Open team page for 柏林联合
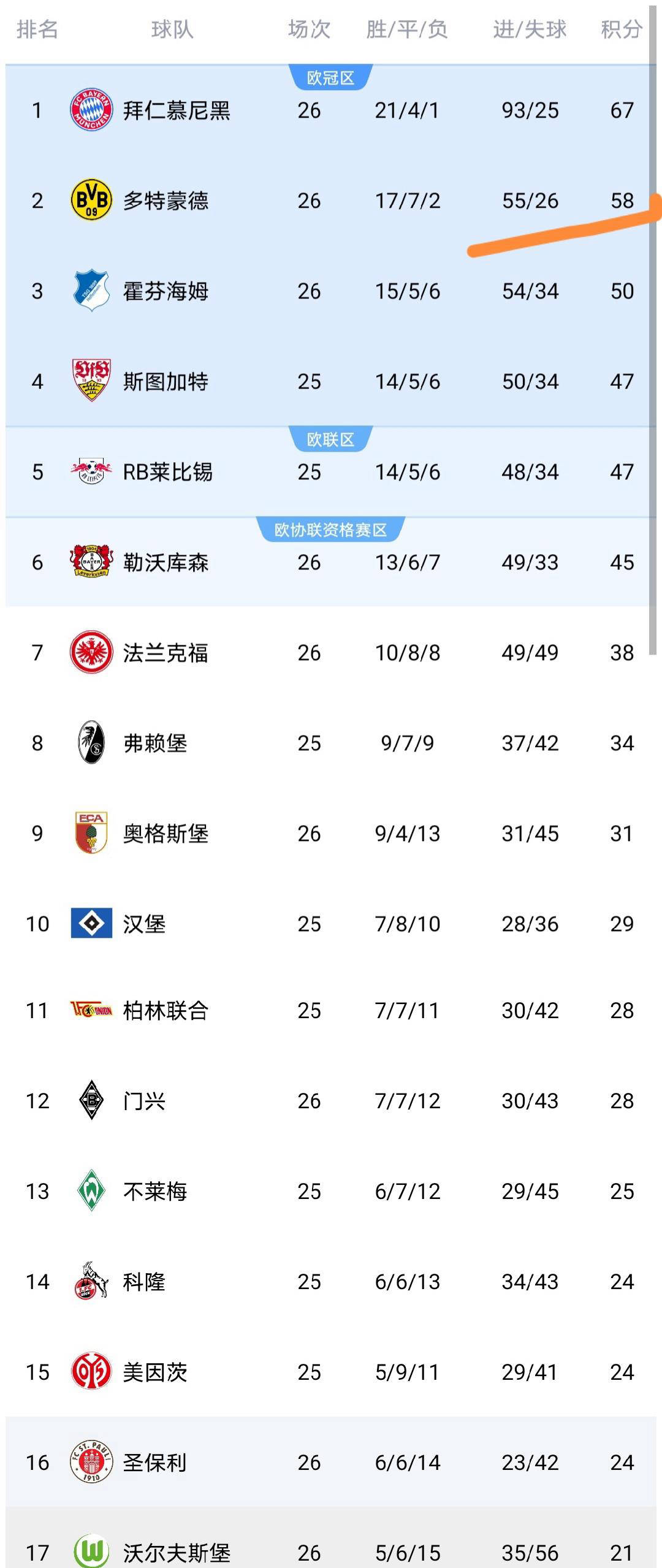662x1568 pixels. [x=165, y=1010]
